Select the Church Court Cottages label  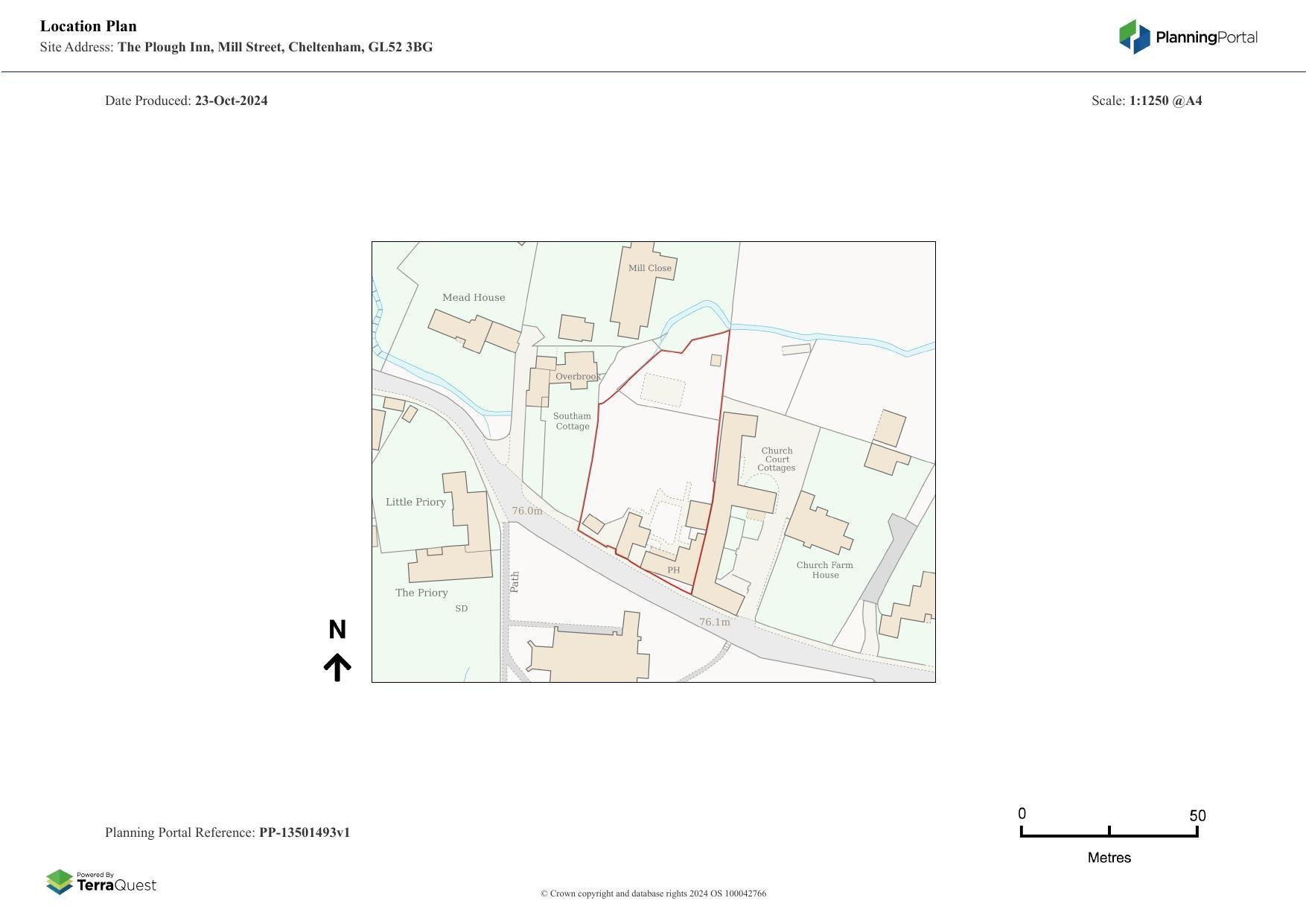777,459
